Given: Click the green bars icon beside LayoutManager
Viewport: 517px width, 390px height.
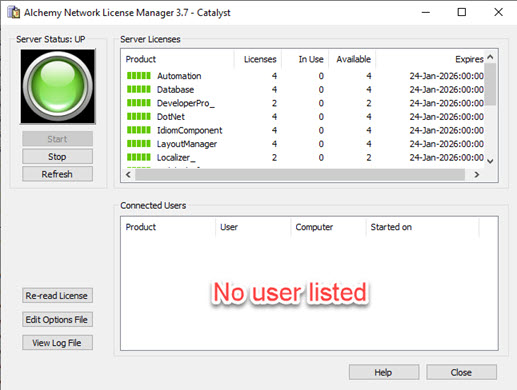Looking at the screenshot, I should (139, 144).
